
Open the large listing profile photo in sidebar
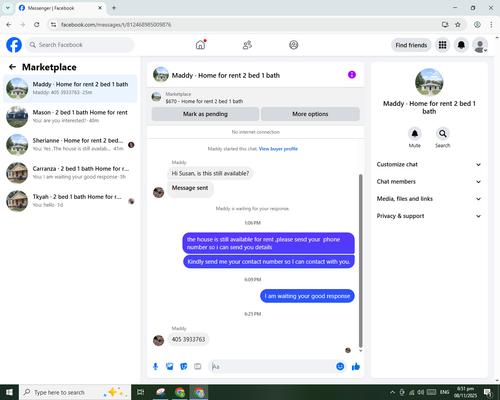click(429, 82)
